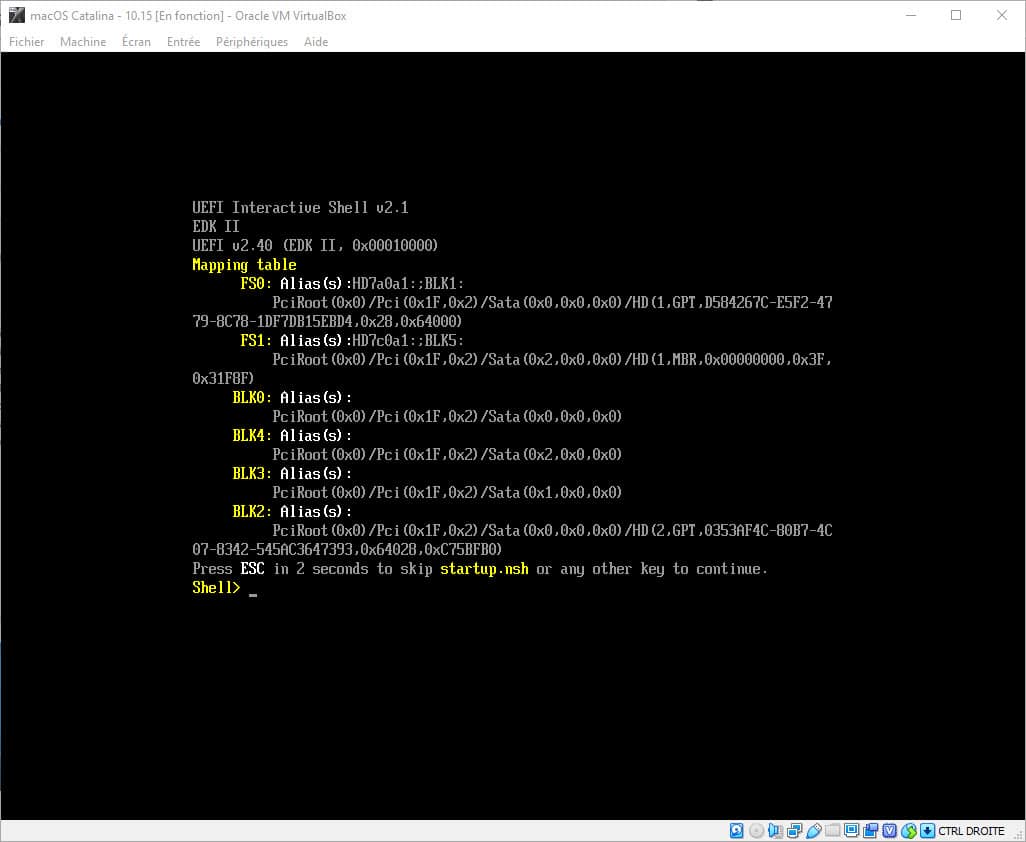The width and height of the screenshot is (1026, 842).
Task: Click the virtualization V status icon
Action: tap(889, 831)
